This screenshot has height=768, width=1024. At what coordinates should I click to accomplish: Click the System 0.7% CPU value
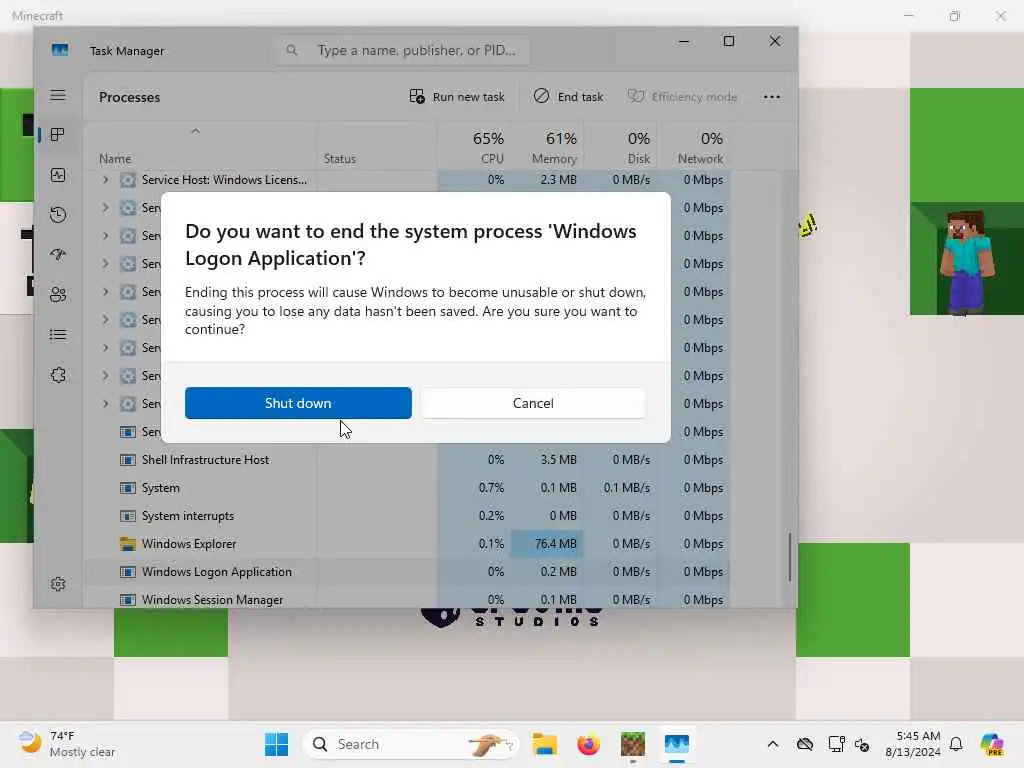(491, 488)
